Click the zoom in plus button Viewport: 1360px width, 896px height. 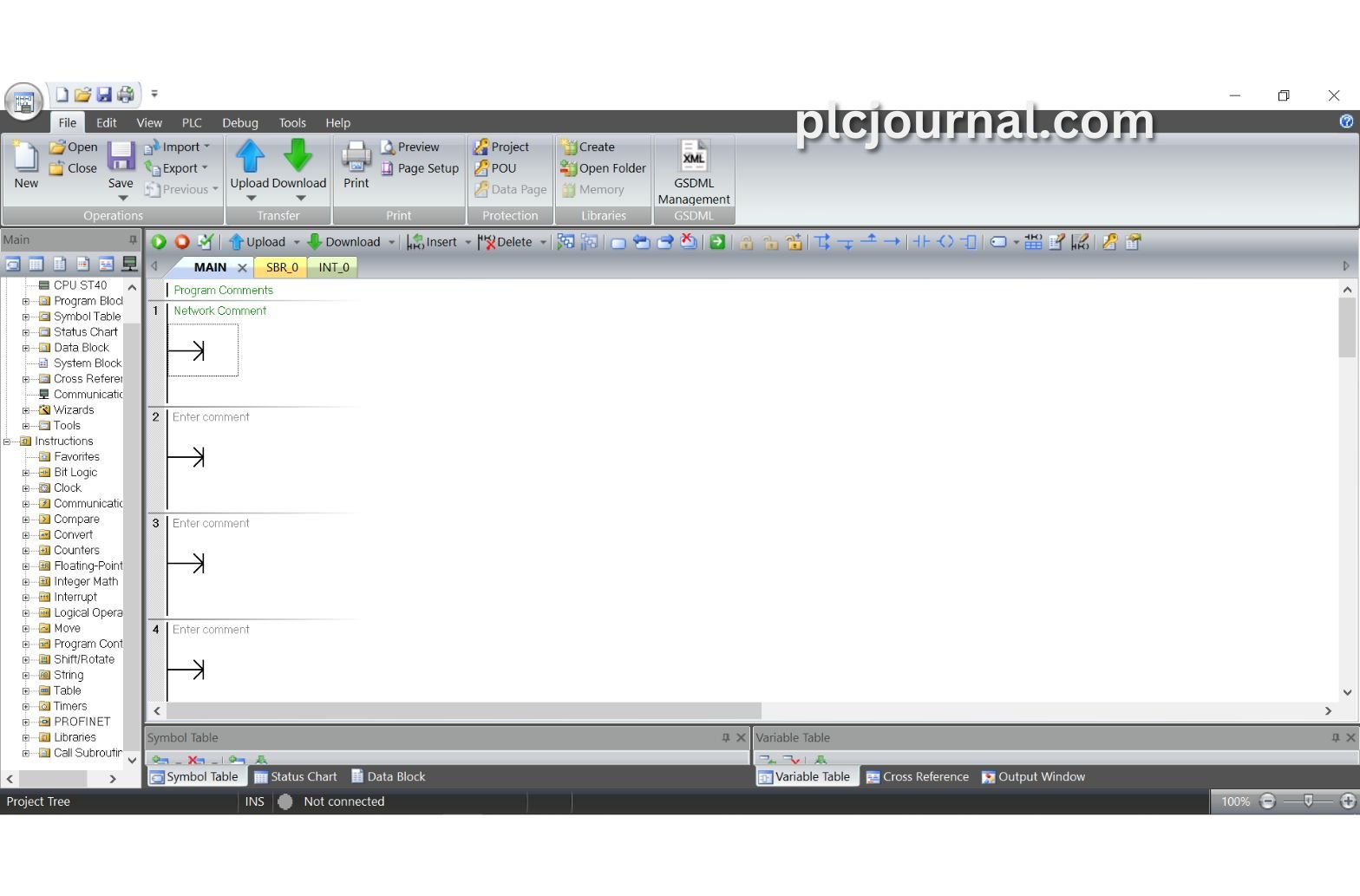tap(1348, 801)
